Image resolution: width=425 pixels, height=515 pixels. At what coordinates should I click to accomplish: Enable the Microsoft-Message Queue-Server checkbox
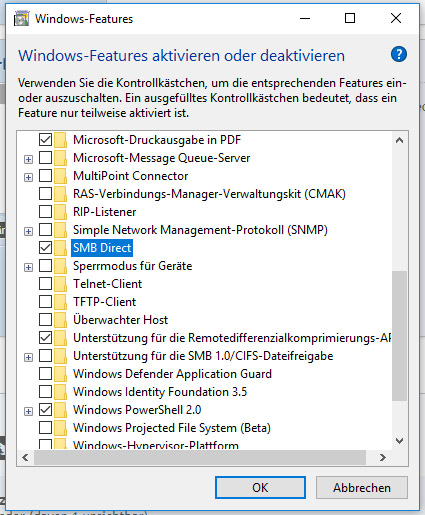pyautogui.click(x=45, y=158)
